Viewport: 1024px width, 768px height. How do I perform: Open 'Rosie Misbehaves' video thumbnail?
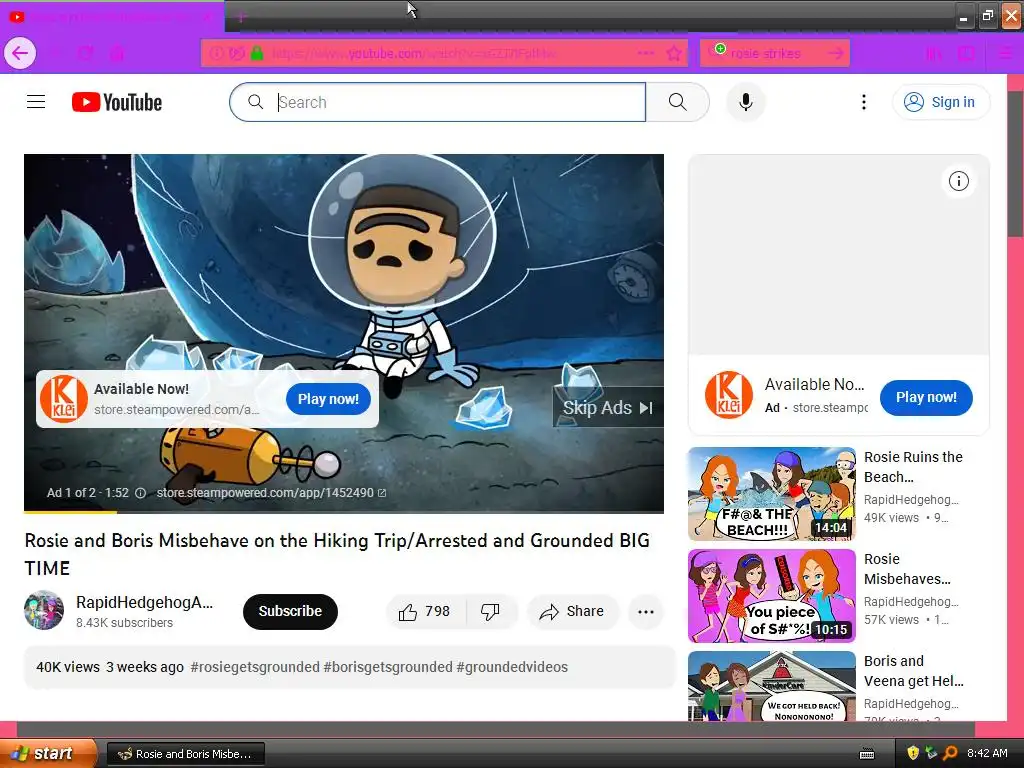(x=771, y=596)
